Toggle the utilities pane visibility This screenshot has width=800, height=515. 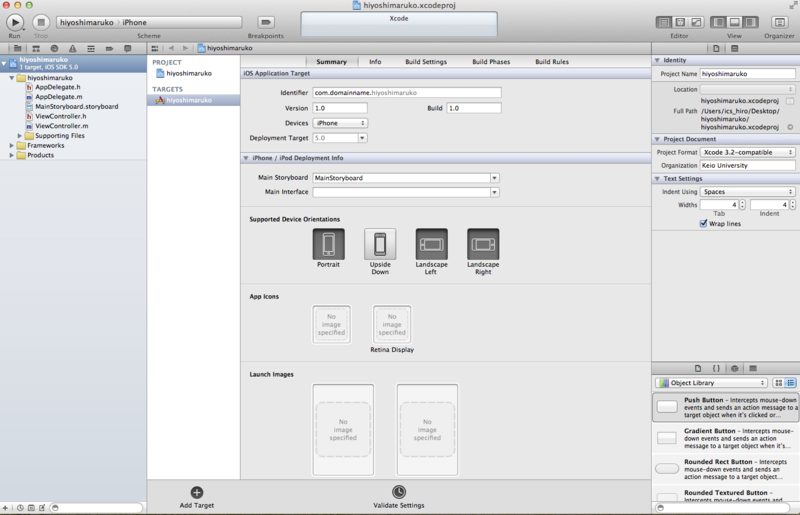tap(751, 22)
